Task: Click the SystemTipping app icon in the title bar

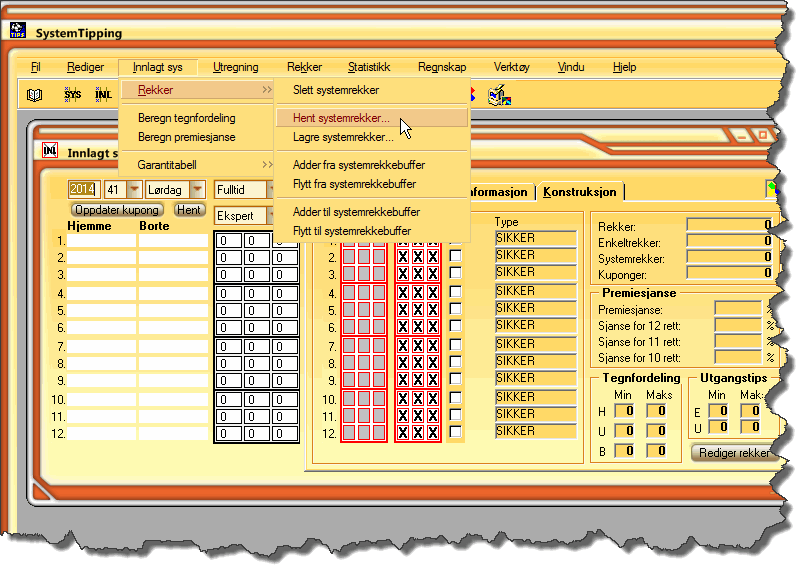Action: coord(18,31)
